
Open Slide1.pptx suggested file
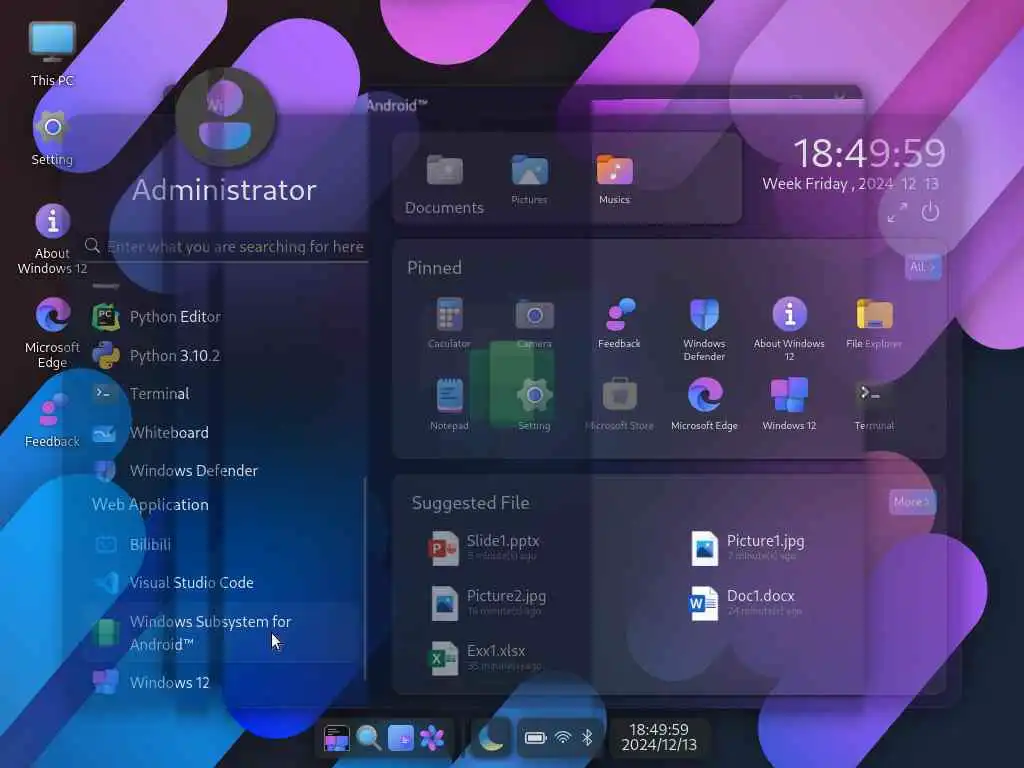pos(487,547)
